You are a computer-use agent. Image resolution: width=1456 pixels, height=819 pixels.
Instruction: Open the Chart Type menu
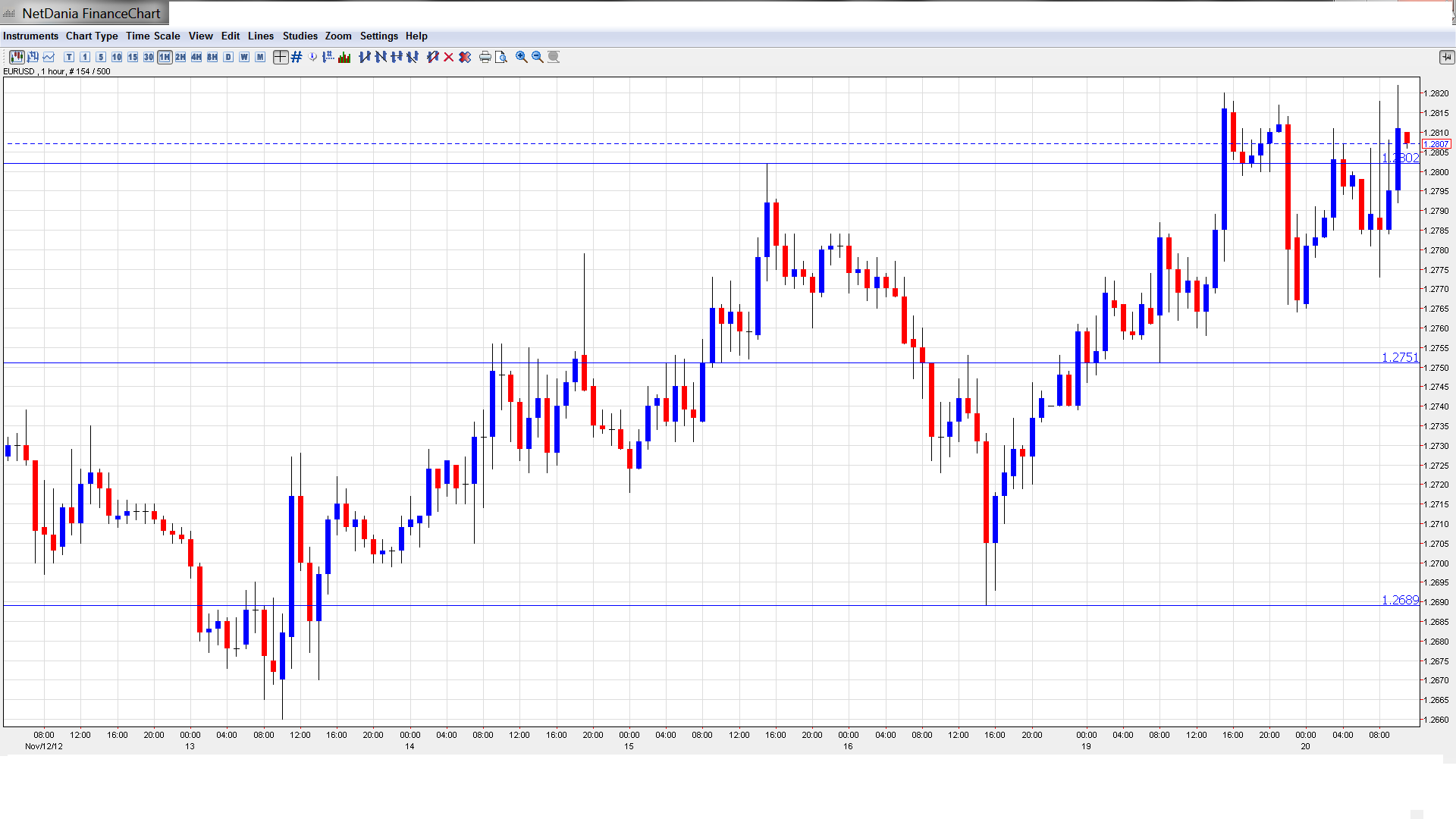pyautogui.click(x=92, y=36)
